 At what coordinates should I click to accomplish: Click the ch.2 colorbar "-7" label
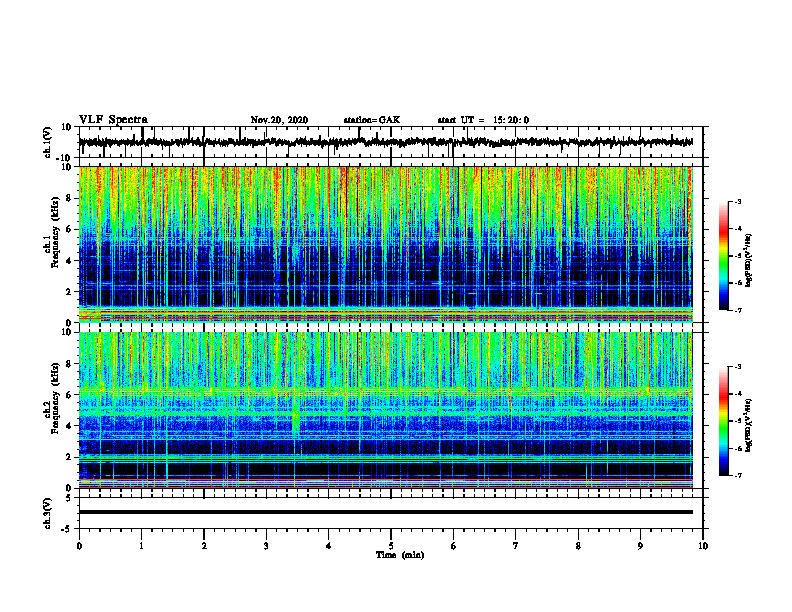coord(737,476)
